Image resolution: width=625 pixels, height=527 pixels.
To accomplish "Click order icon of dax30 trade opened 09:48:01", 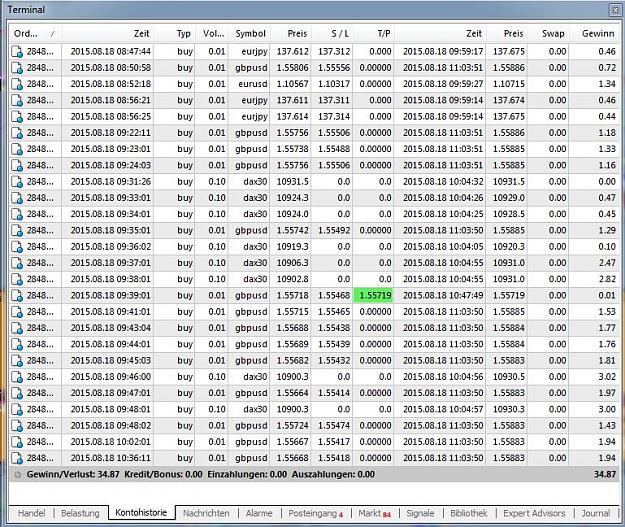I will click(17, 410).
